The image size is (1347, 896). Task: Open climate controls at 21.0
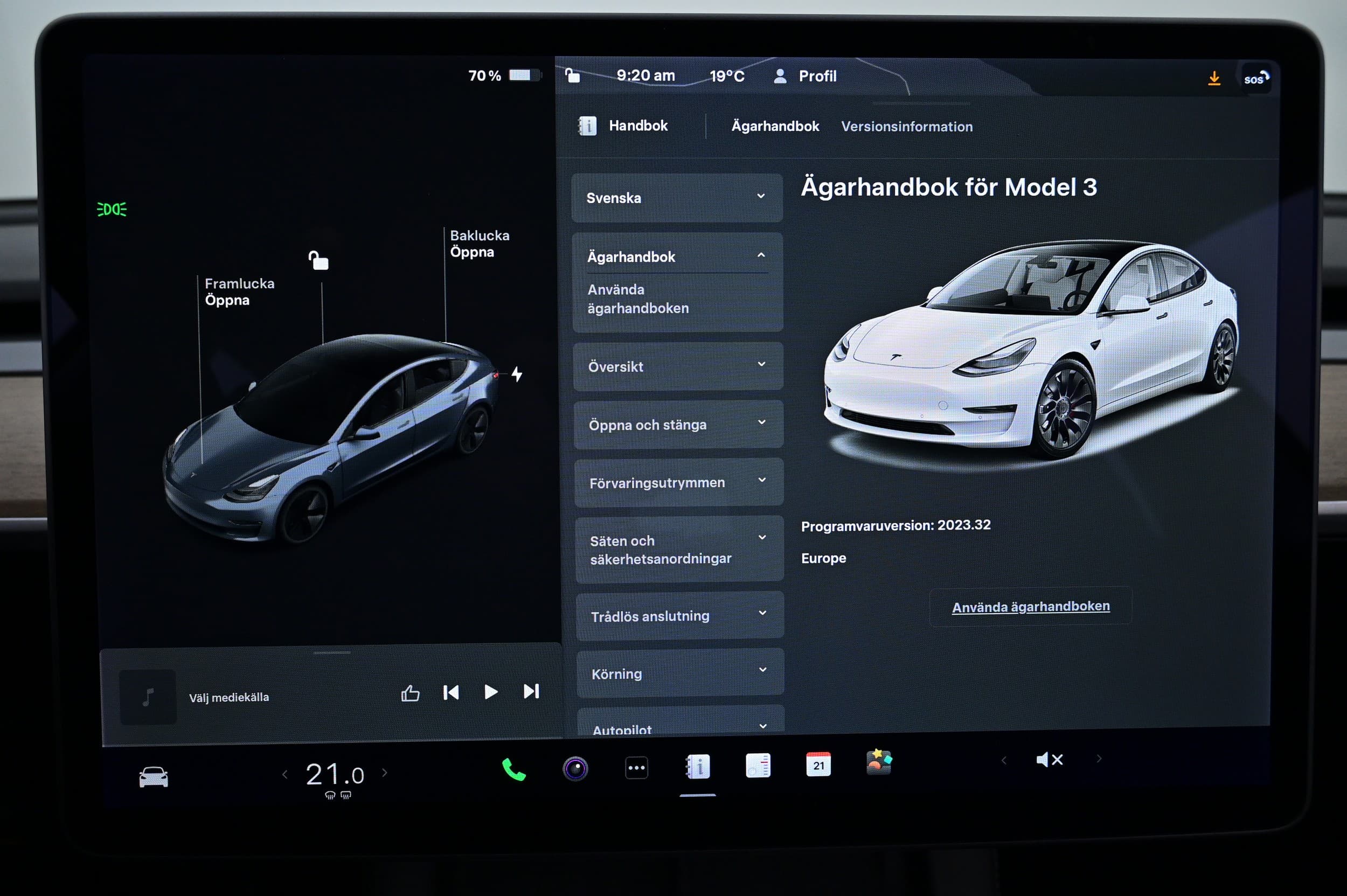[x=335, y=774]
